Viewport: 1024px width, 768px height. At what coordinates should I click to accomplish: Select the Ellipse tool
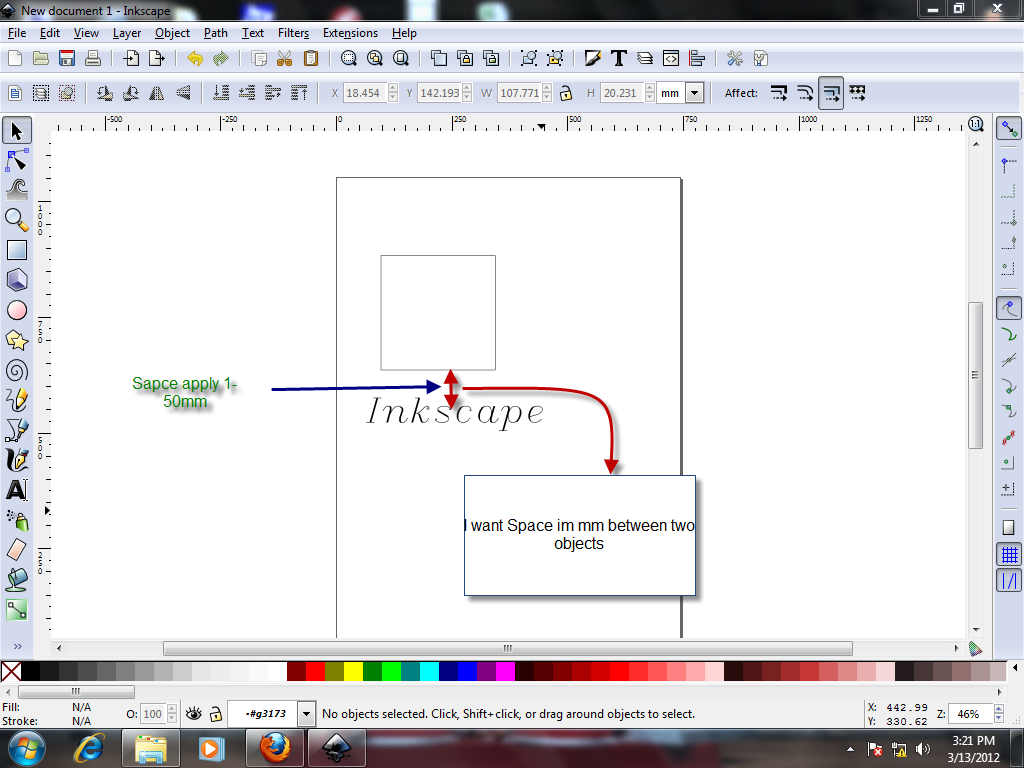pos(17,310)
